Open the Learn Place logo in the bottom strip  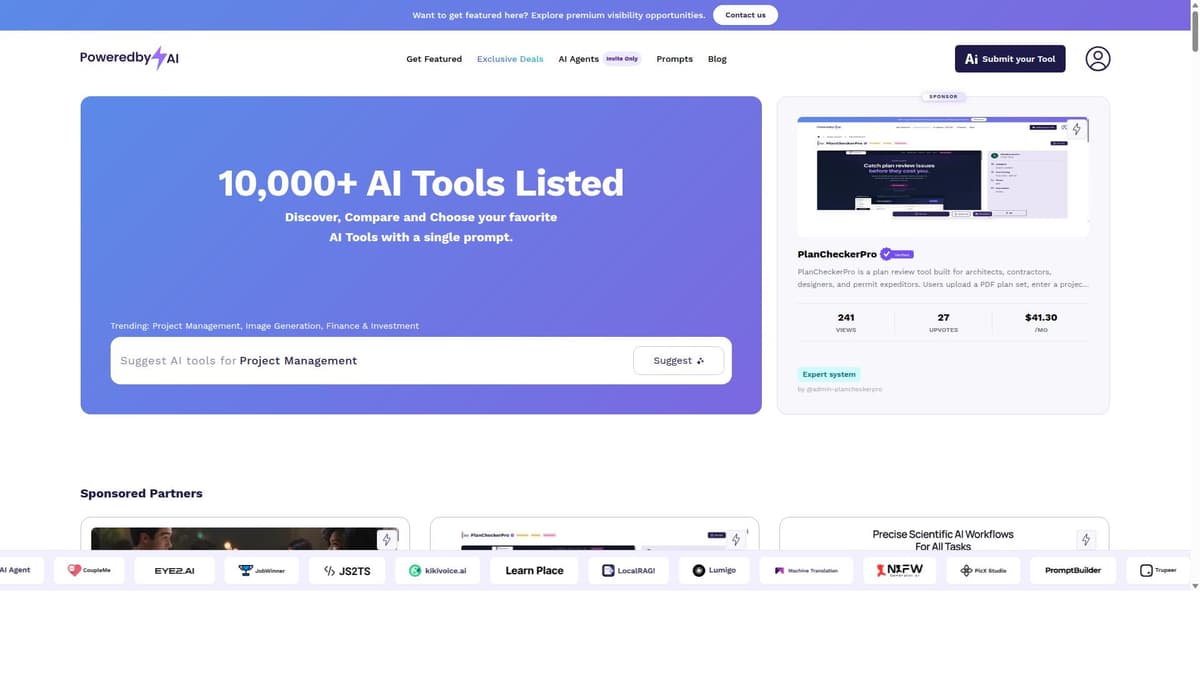coord(534,570)
